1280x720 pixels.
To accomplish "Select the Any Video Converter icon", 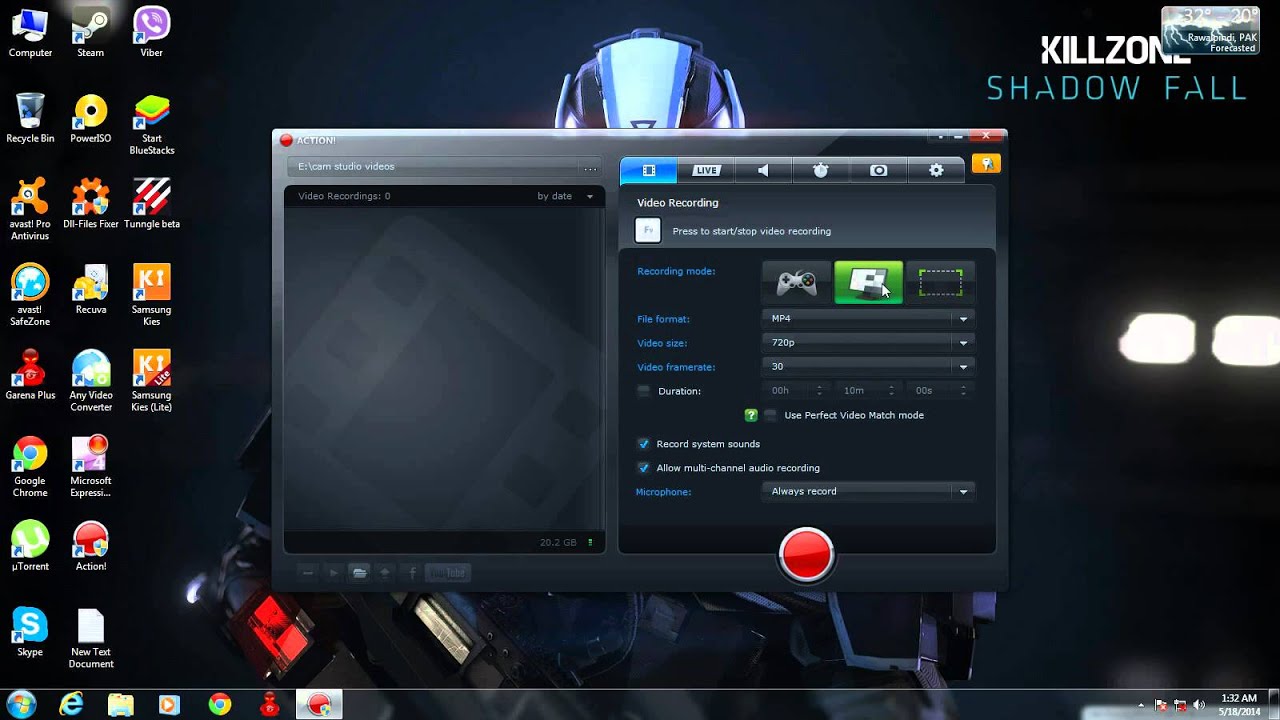I will click(x=91, y=380).
